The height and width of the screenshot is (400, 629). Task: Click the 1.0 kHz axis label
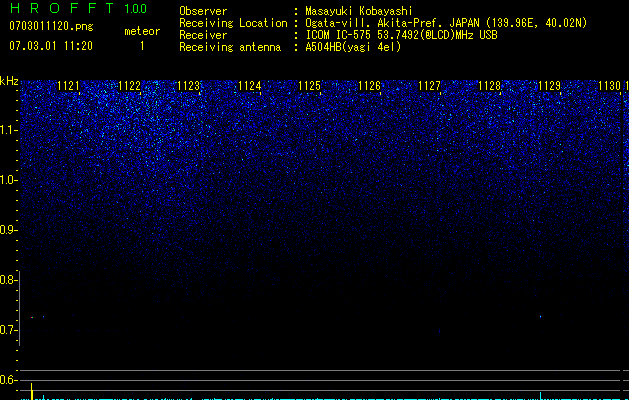coord(8,180)
